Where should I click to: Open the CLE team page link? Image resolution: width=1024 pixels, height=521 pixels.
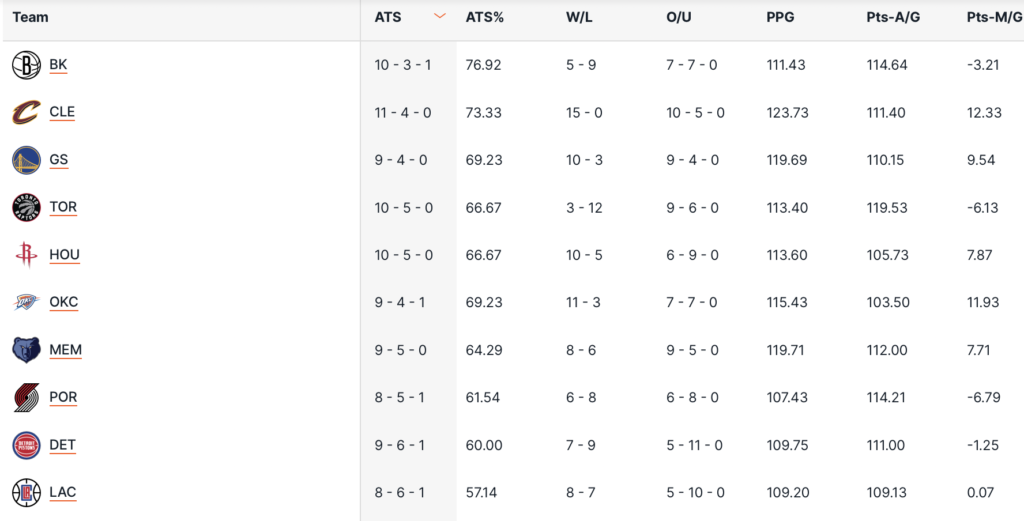[x=62, y=112]
